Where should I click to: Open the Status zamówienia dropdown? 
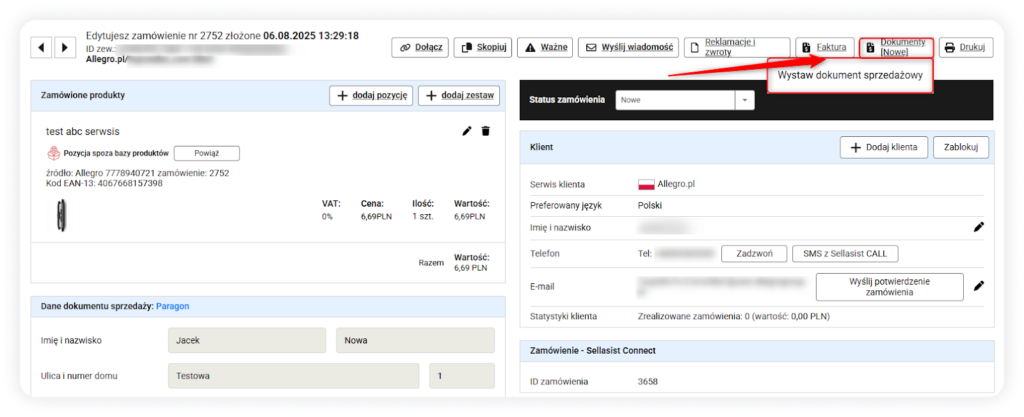point(686,100)
